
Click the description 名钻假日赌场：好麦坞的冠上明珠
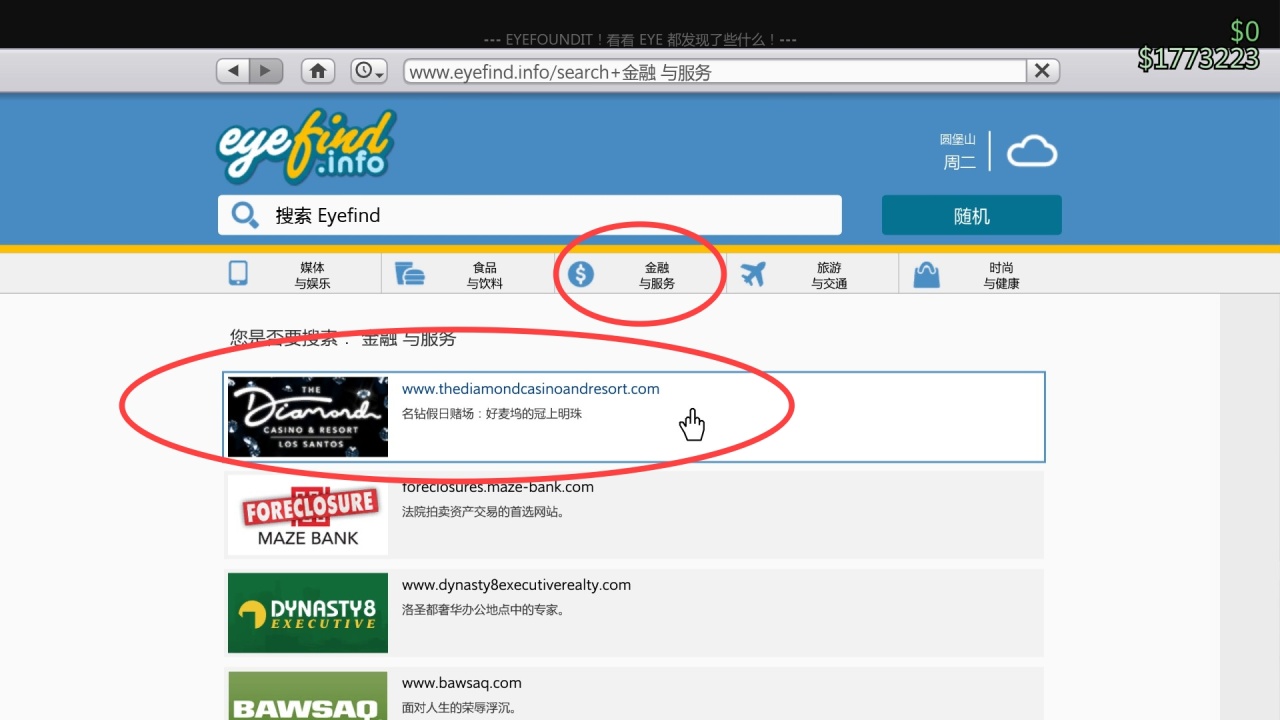click(492, 413)
